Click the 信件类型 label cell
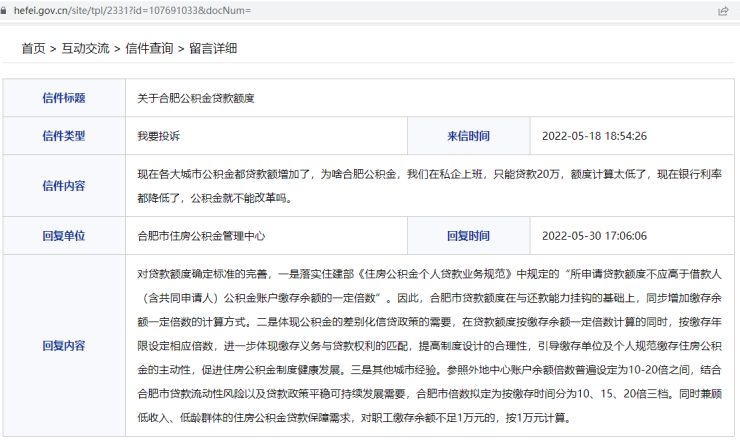 click(63, 136)
